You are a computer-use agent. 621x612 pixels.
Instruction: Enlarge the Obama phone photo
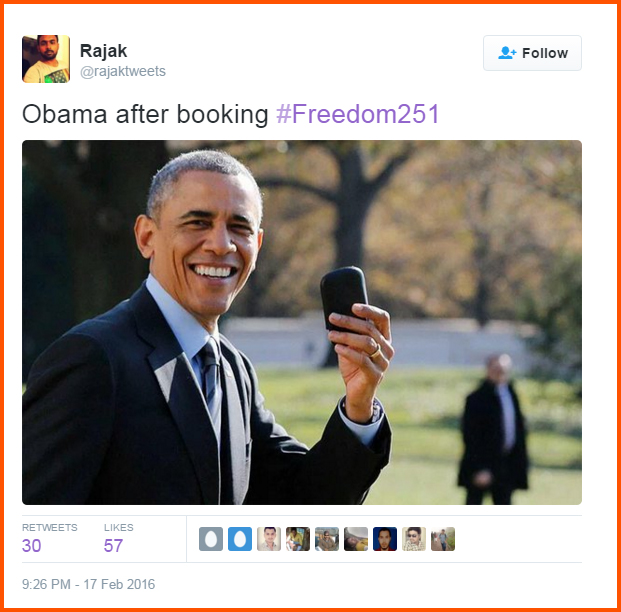(302, 322)
